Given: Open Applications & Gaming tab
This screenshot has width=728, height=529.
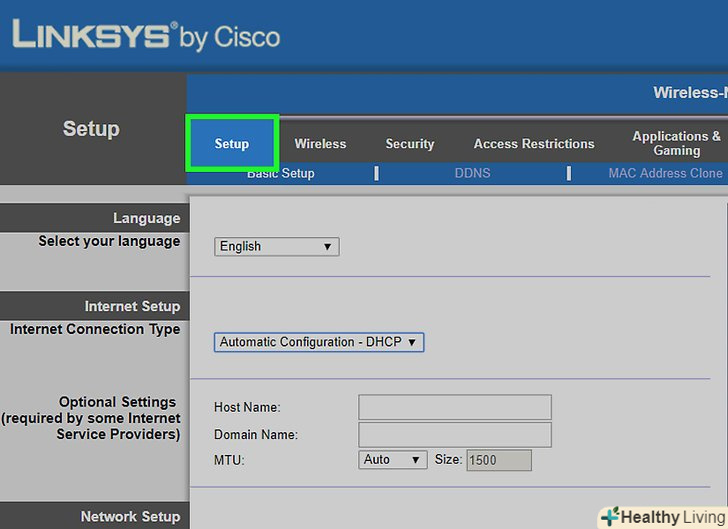Looking at the screenshot, I should tap(676, 143).
